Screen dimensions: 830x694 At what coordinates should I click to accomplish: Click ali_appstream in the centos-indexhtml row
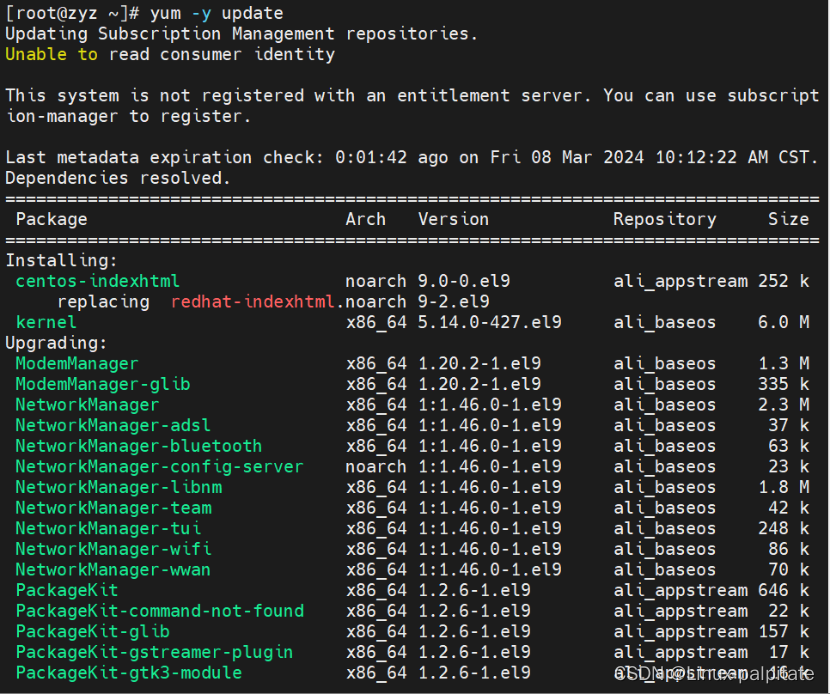681,282
